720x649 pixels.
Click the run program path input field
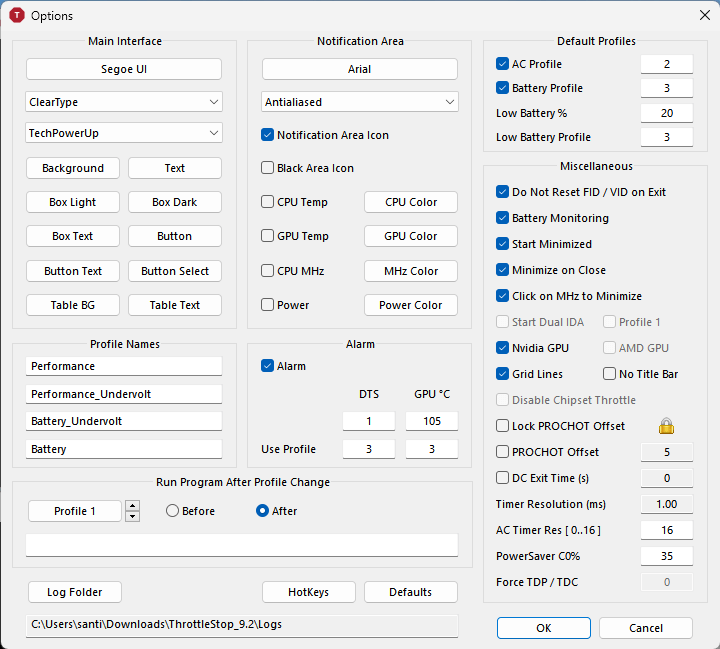pos(242,545)
